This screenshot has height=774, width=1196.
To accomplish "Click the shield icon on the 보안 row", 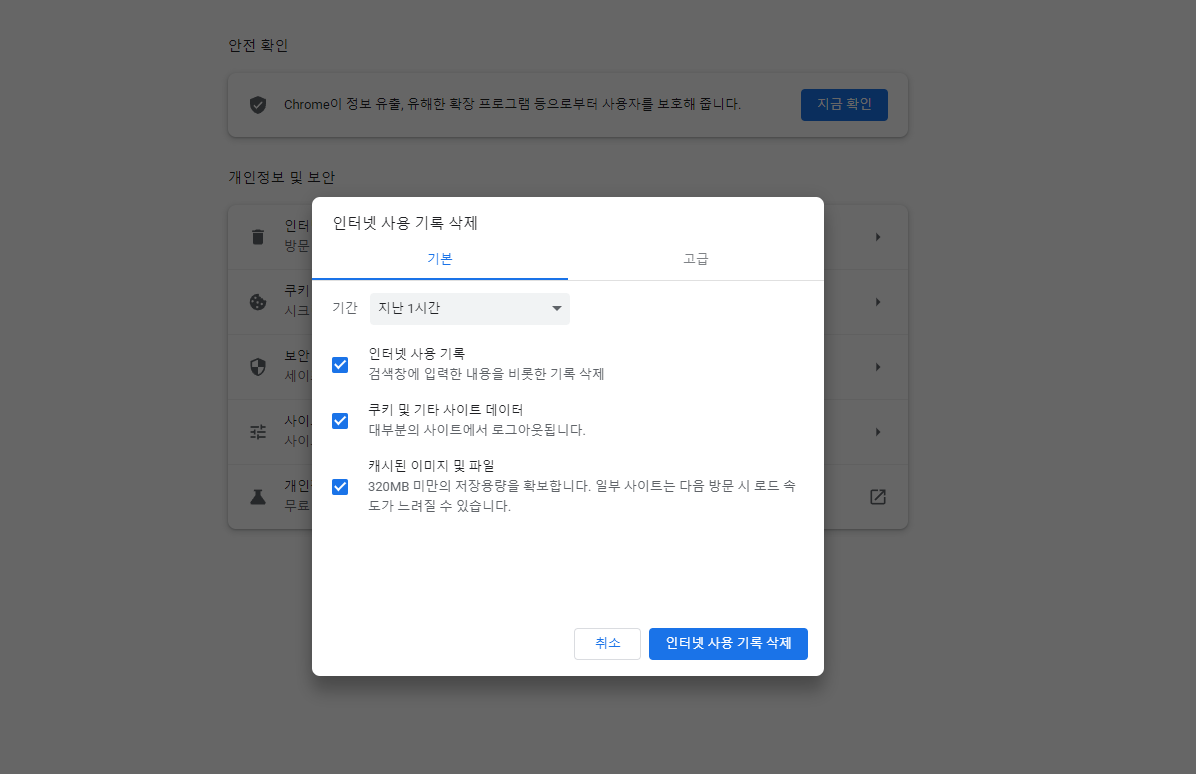I will pos(258,366).
